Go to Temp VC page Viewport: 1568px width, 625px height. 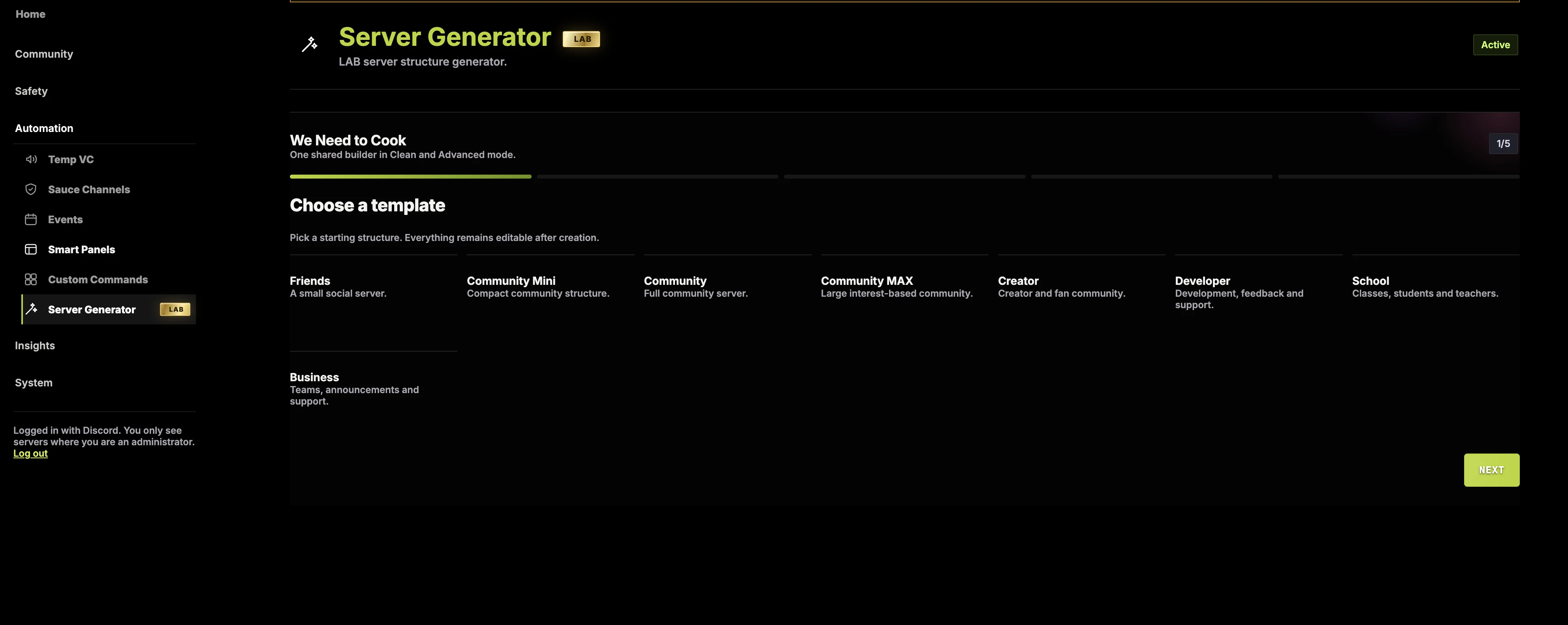pyautogui.click(x=108, y=160)
